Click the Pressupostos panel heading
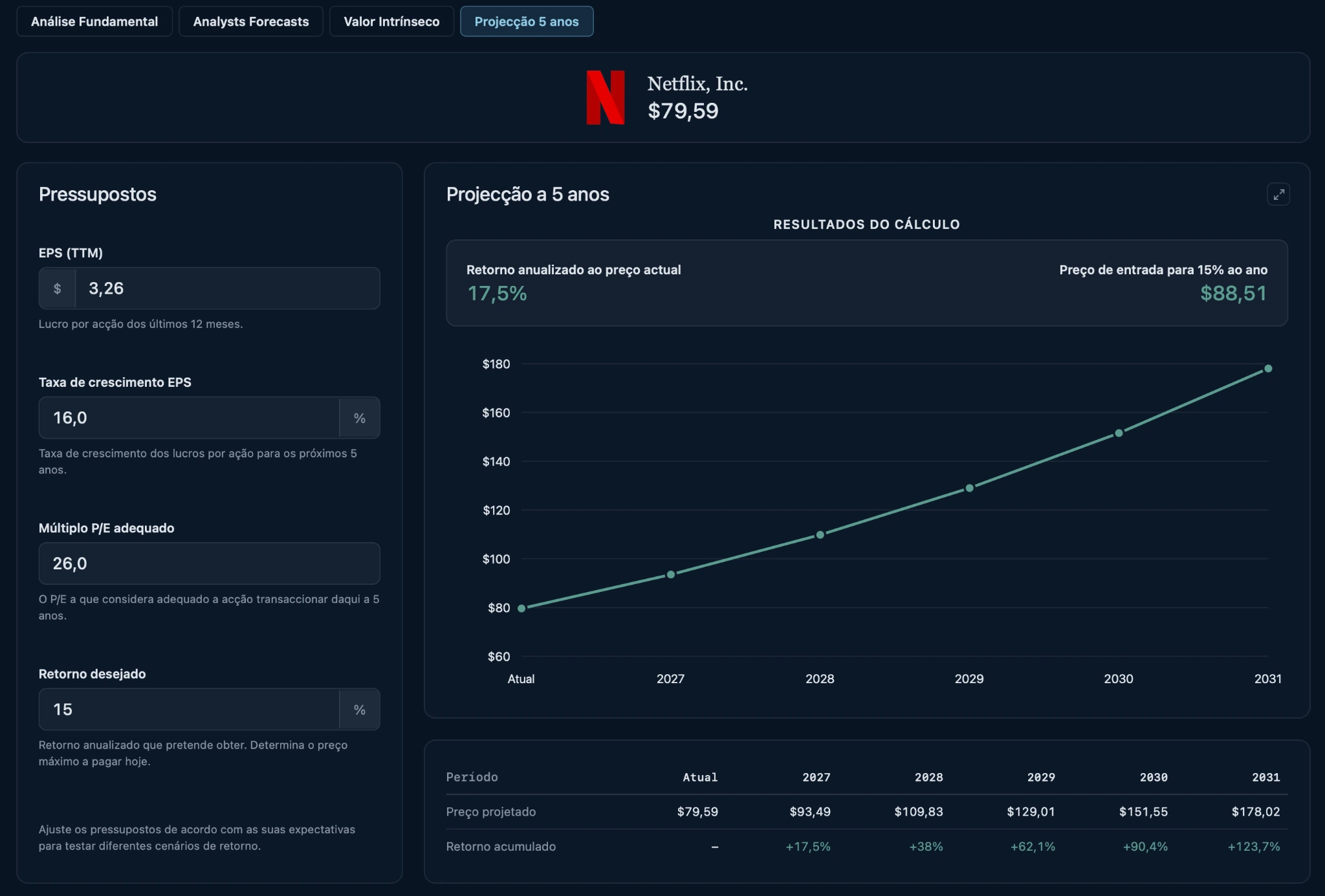The image size is (1325, 896). click(x=98, y=194)
